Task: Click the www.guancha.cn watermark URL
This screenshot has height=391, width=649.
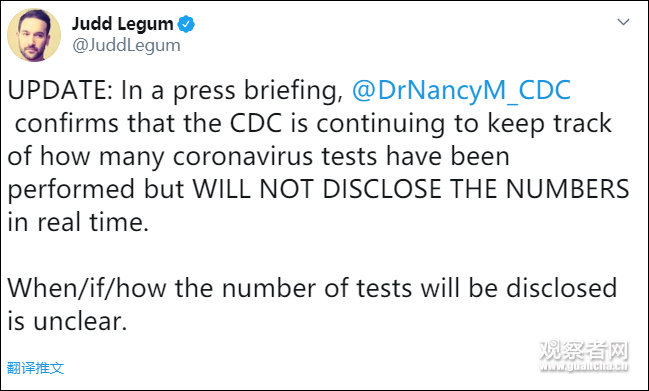Action: point(584,366)
